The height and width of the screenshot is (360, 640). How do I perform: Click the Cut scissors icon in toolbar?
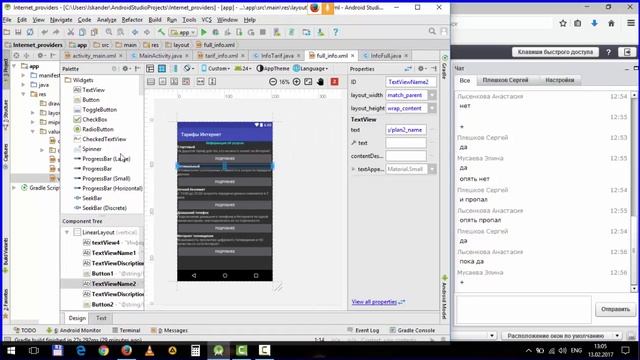coord(71,32)
